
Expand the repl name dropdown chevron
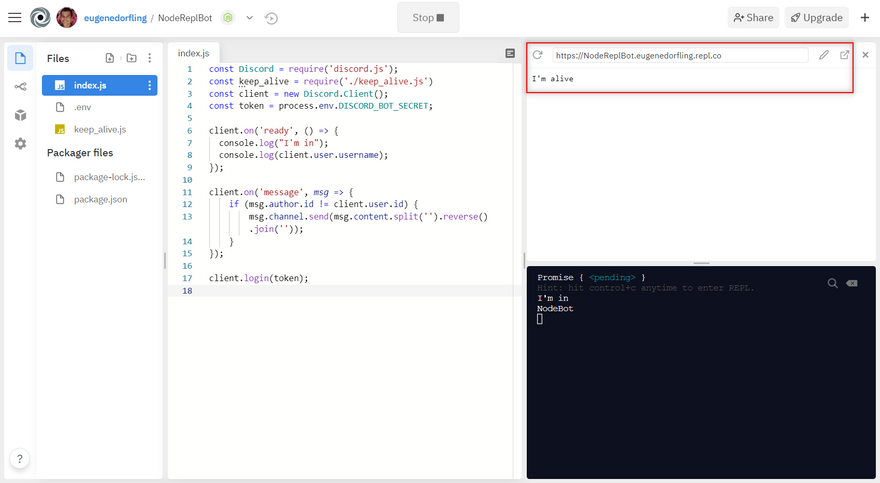tap(250, 18)
